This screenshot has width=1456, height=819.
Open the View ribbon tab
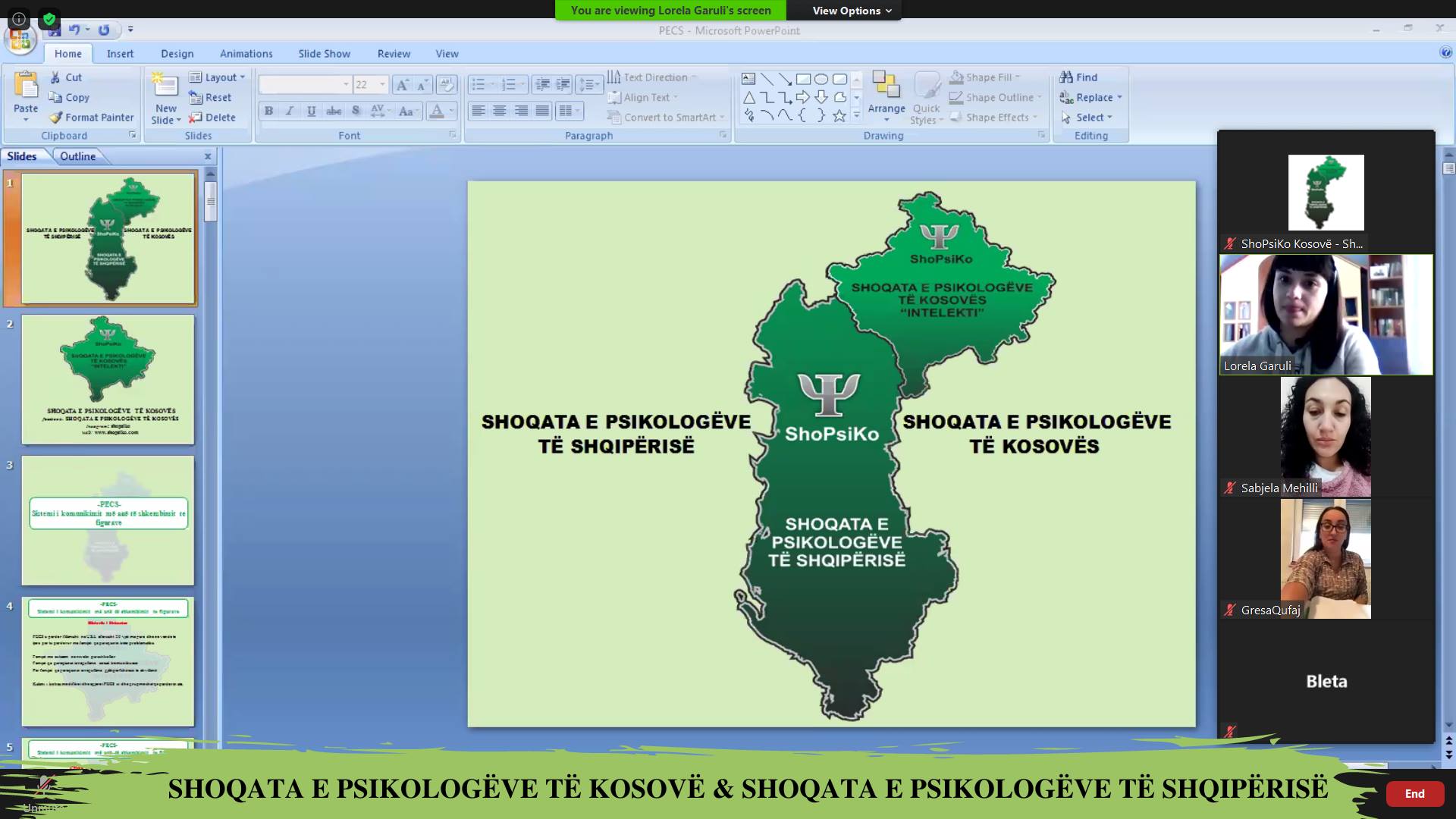447,54
